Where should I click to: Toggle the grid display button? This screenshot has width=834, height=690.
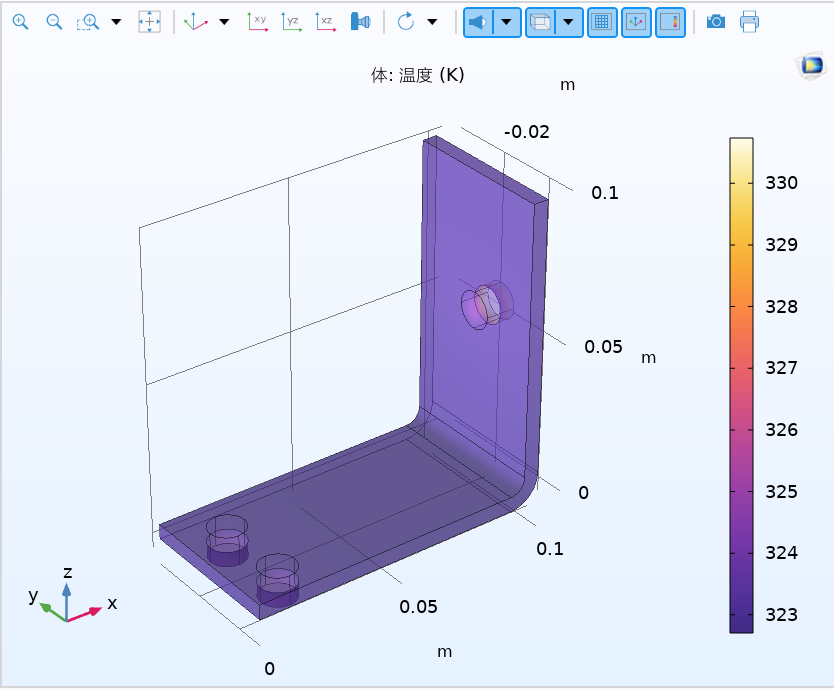601,21
